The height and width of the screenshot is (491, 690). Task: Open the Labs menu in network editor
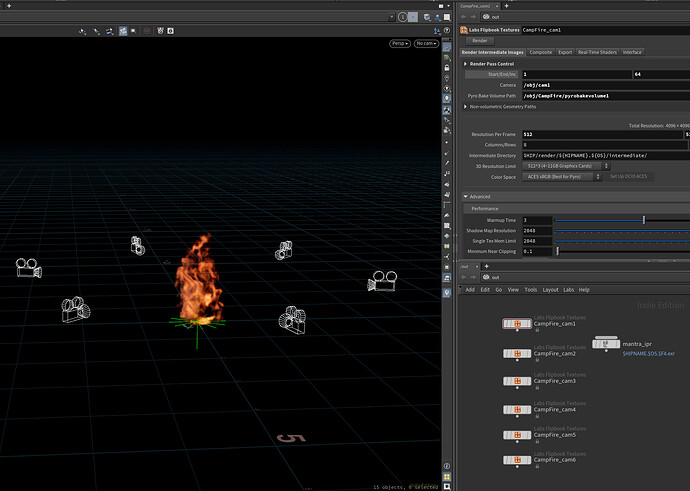coord(568,290)
